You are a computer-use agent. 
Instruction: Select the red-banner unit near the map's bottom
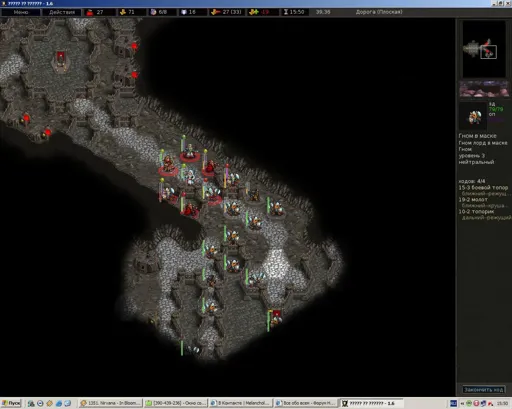click(x=275, y=319)
